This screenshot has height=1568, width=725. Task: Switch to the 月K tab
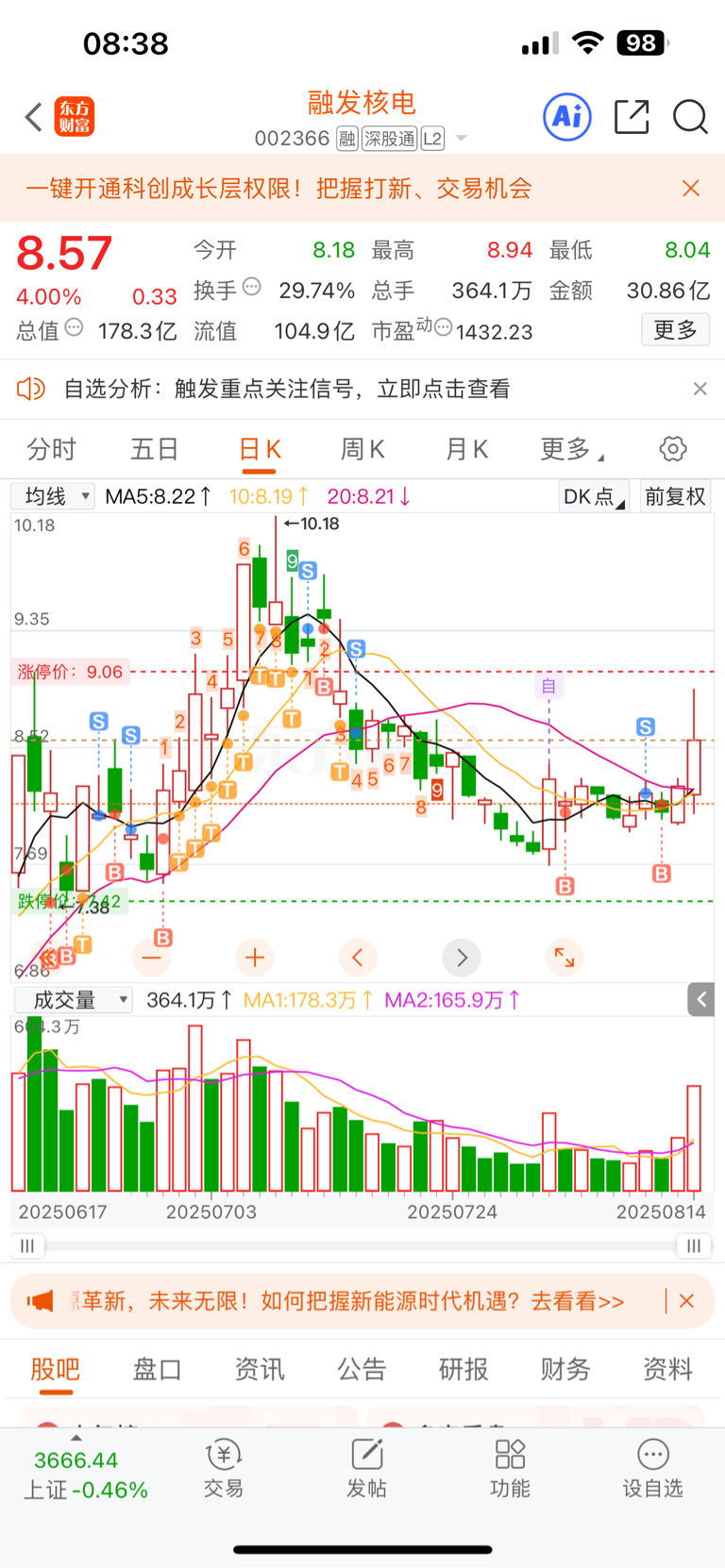tap(466, 450)
